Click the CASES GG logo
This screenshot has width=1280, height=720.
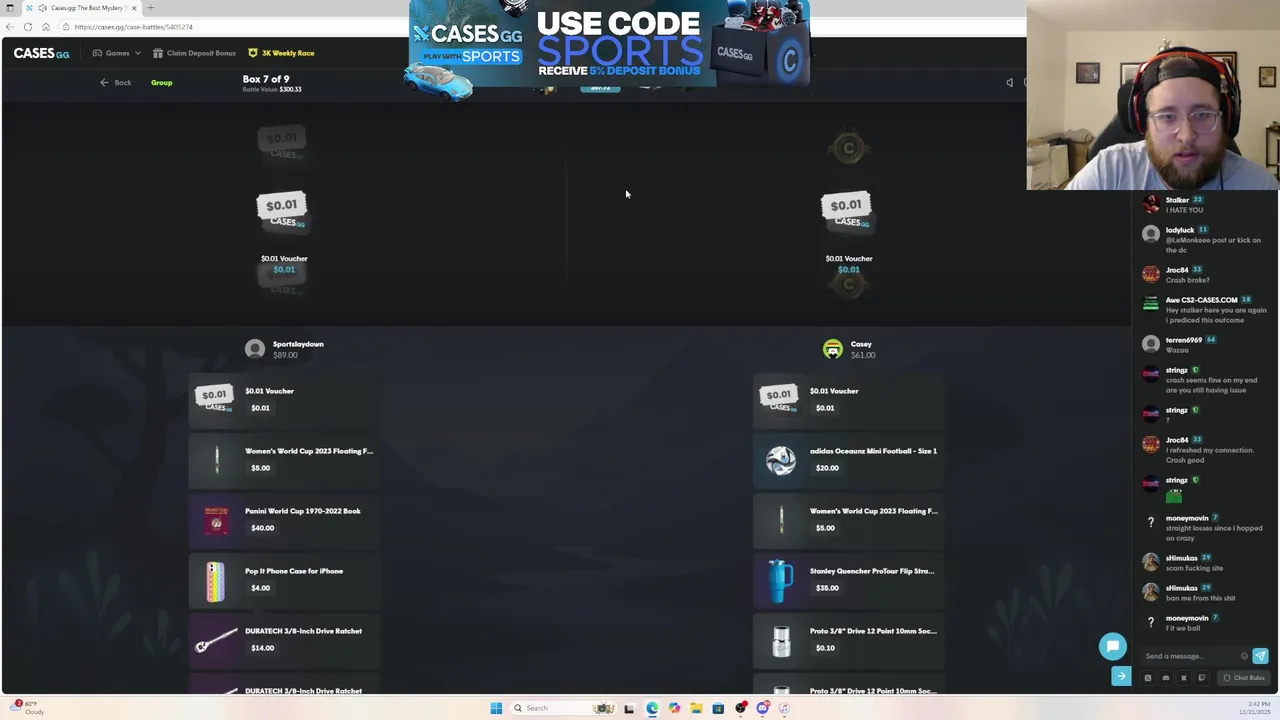pyautogui.click(x=41, y=53)
